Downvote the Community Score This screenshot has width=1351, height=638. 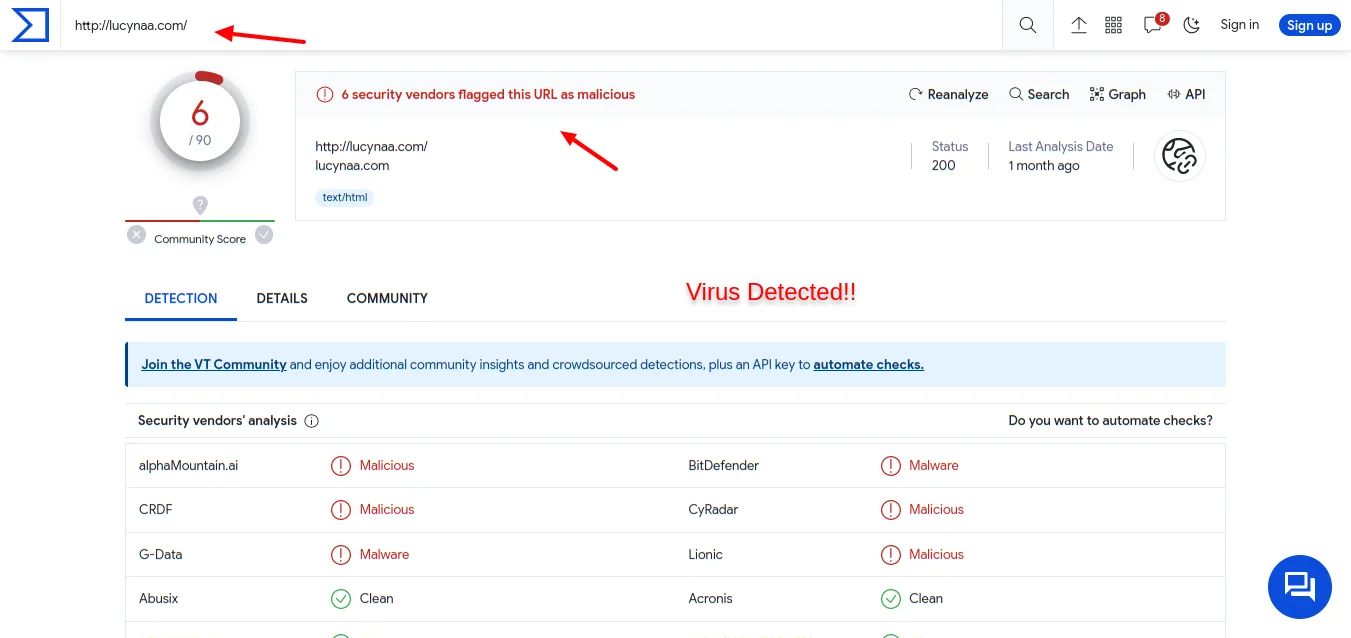pos(136,234)
